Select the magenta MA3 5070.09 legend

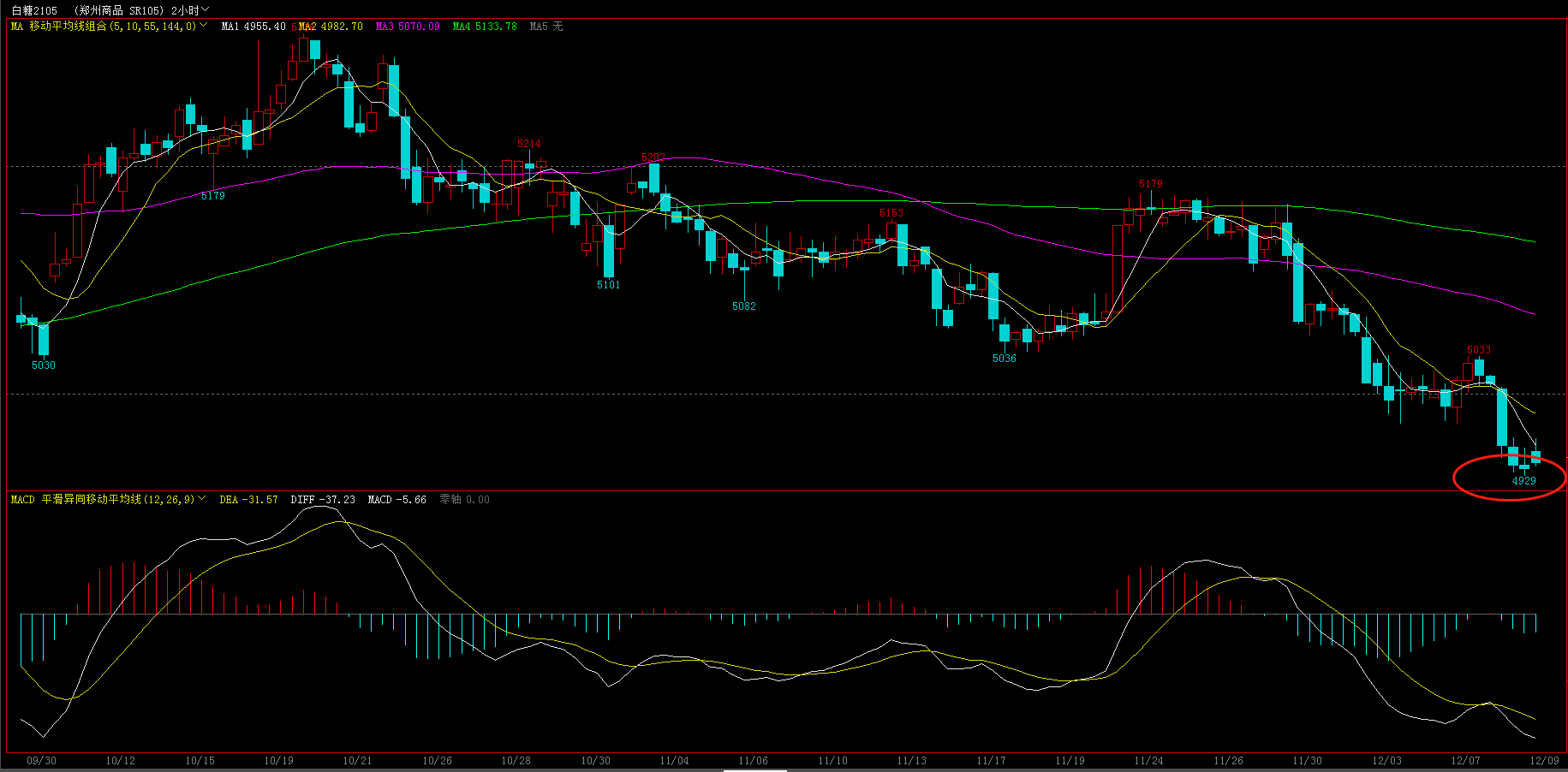tap(408, 27)
